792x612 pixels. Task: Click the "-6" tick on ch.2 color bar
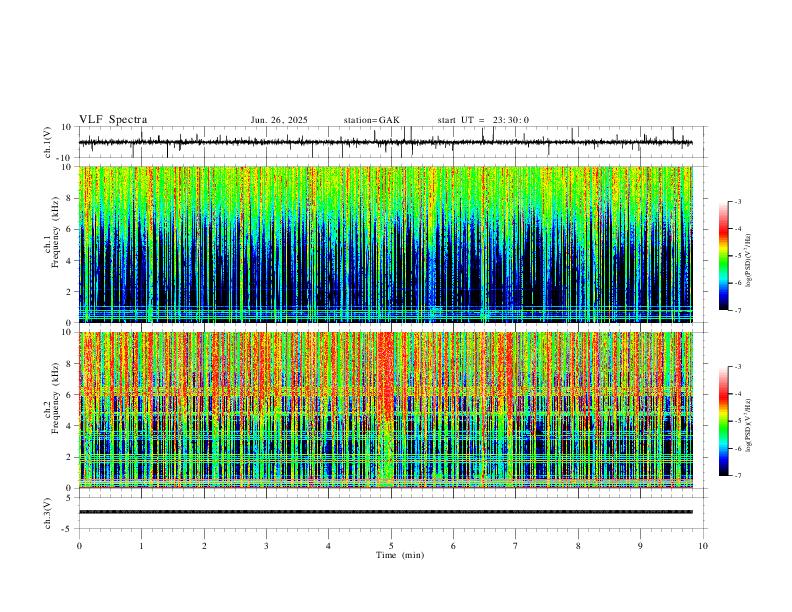(738, 448)
